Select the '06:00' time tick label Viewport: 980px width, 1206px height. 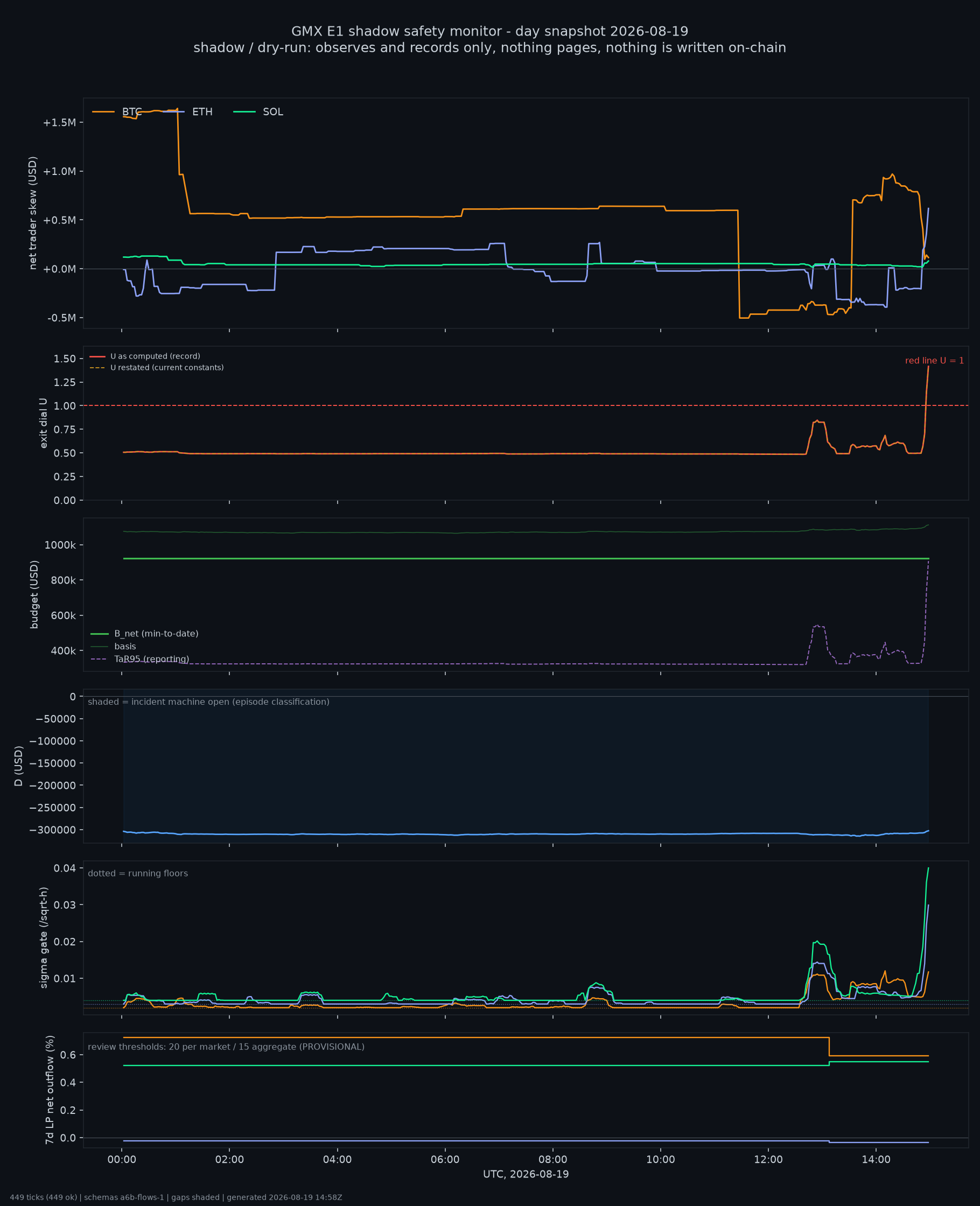(x=445, y=1160)
